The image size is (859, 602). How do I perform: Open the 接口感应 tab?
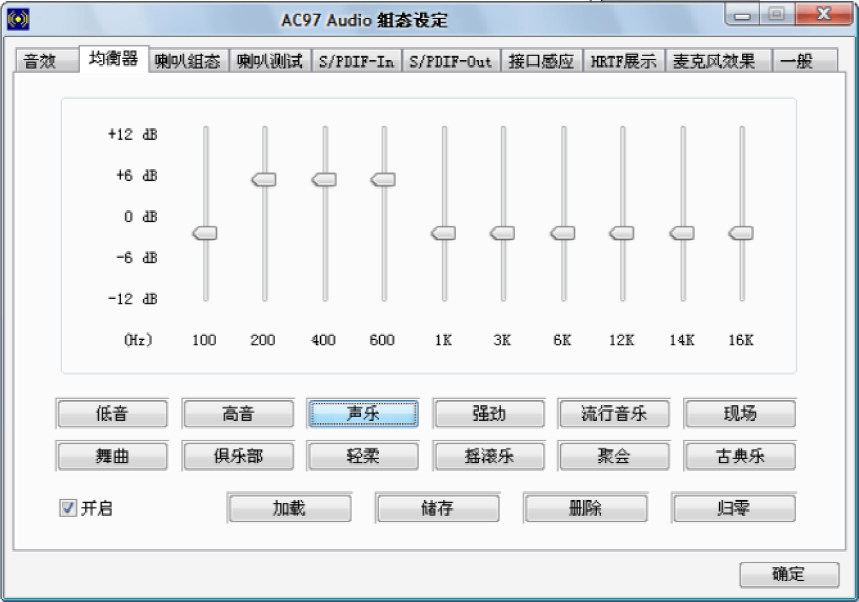541,61
